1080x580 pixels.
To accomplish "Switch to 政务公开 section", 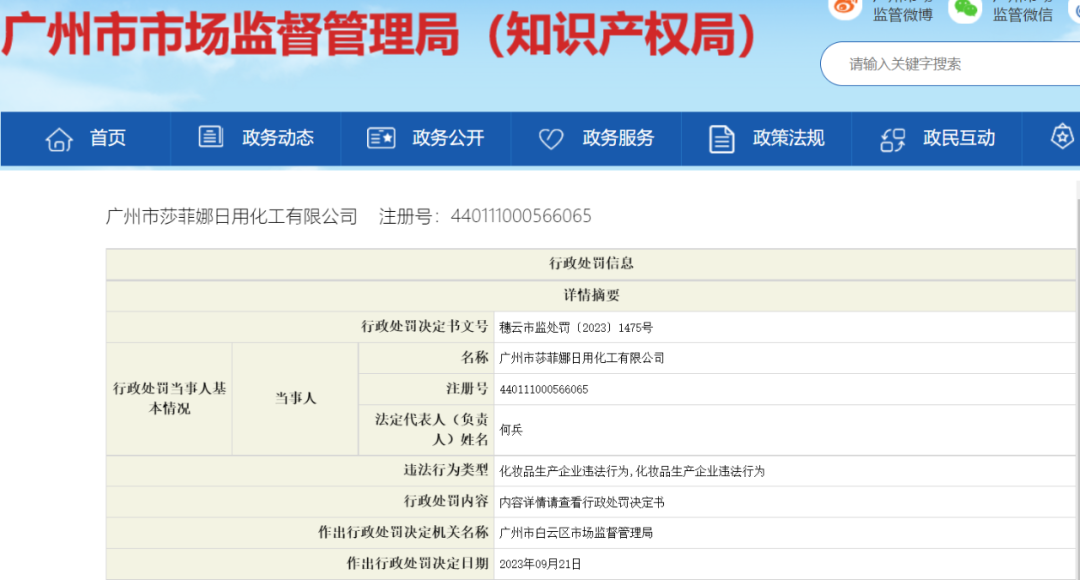I will [450, 137].
